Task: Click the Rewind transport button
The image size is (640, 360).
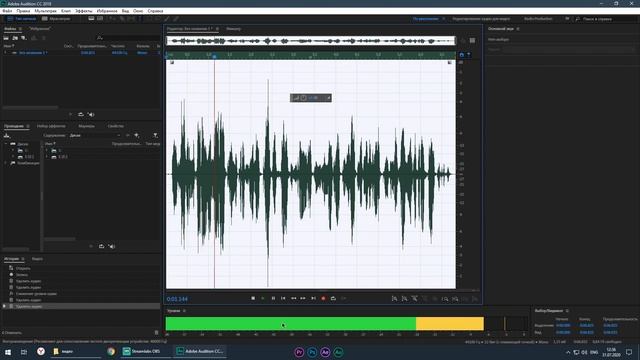Action: tap(293, 298)
